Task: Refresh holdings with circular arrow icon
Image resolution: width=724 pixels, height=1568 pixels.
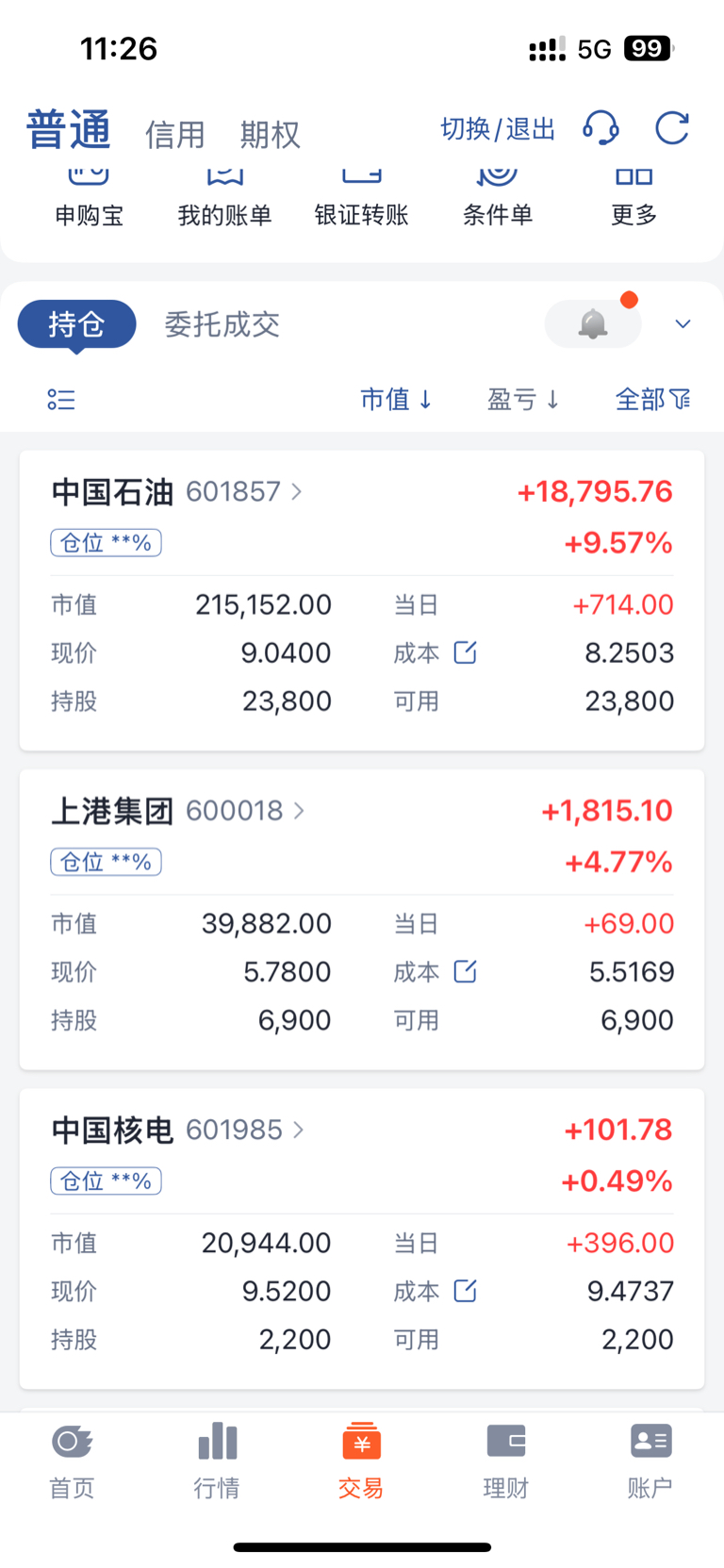Action: [672, 127]
